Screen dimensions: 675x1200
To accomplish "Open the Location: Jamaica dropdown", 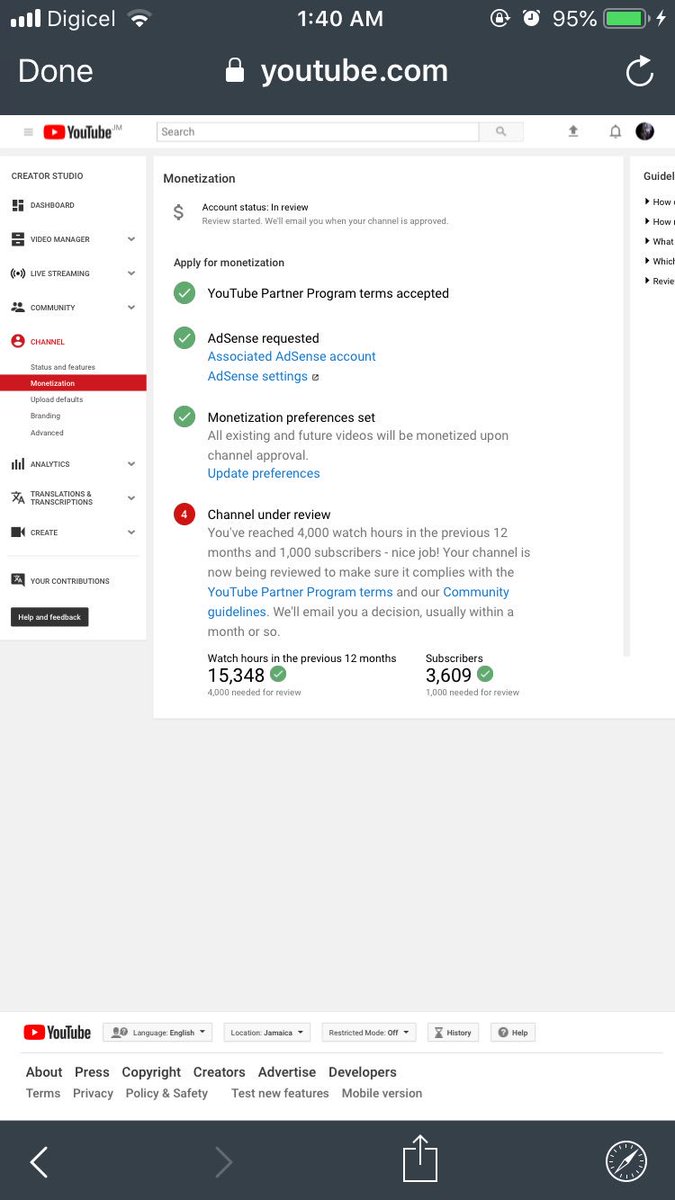I will pos(267,1033).
